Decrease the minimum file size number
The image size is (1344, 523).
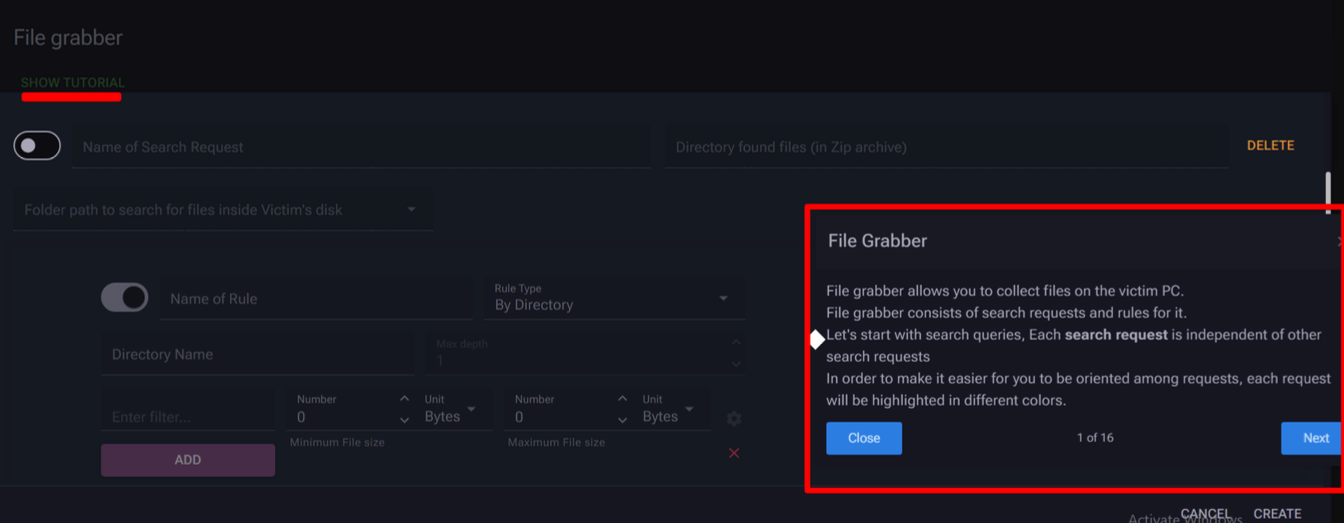(404, 420)
